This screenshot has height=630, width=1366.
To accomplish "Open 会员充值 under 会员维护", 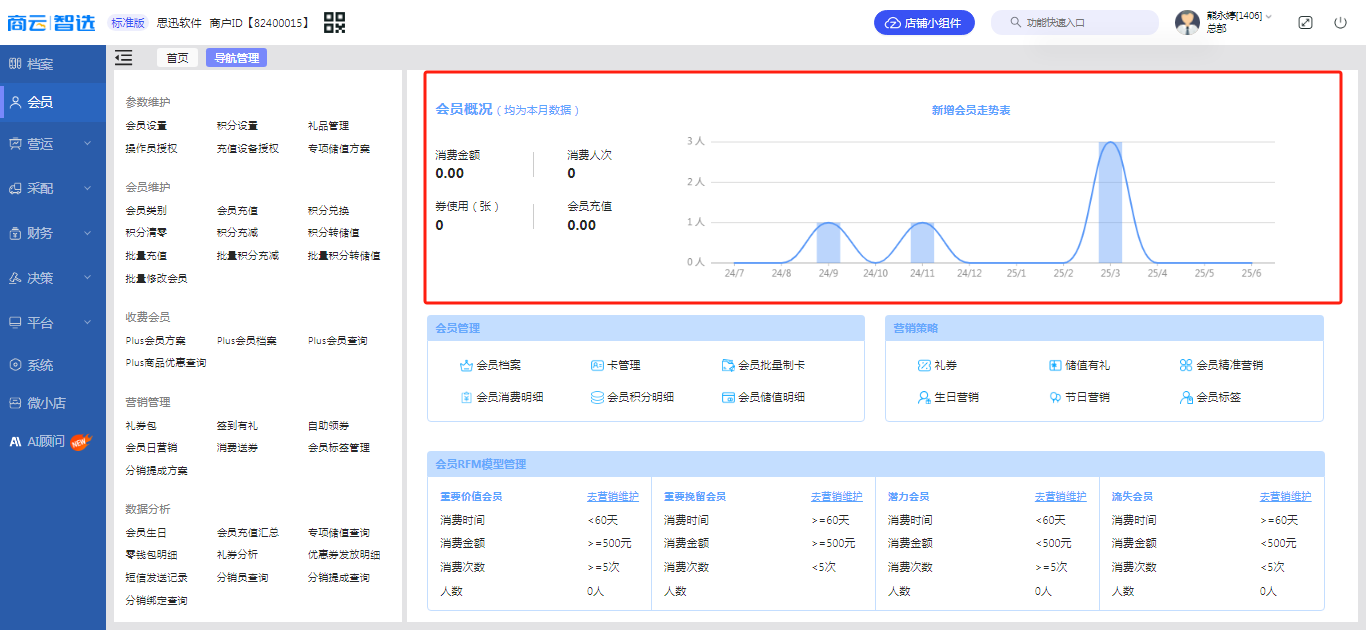I will (x=237, y=211).
